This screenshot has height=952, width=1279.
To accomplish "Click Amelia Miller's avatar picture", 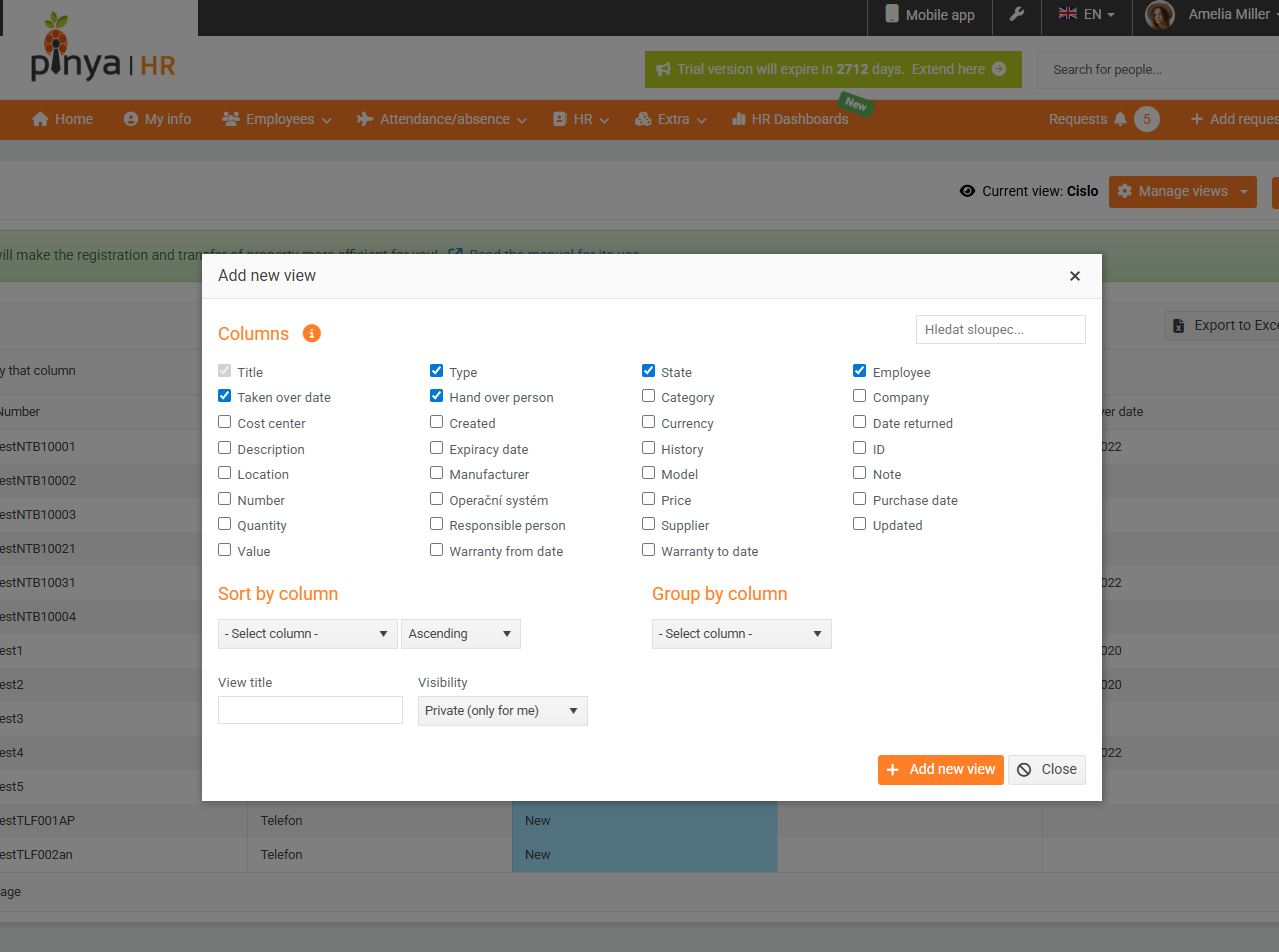I will tap(1159, 15).
